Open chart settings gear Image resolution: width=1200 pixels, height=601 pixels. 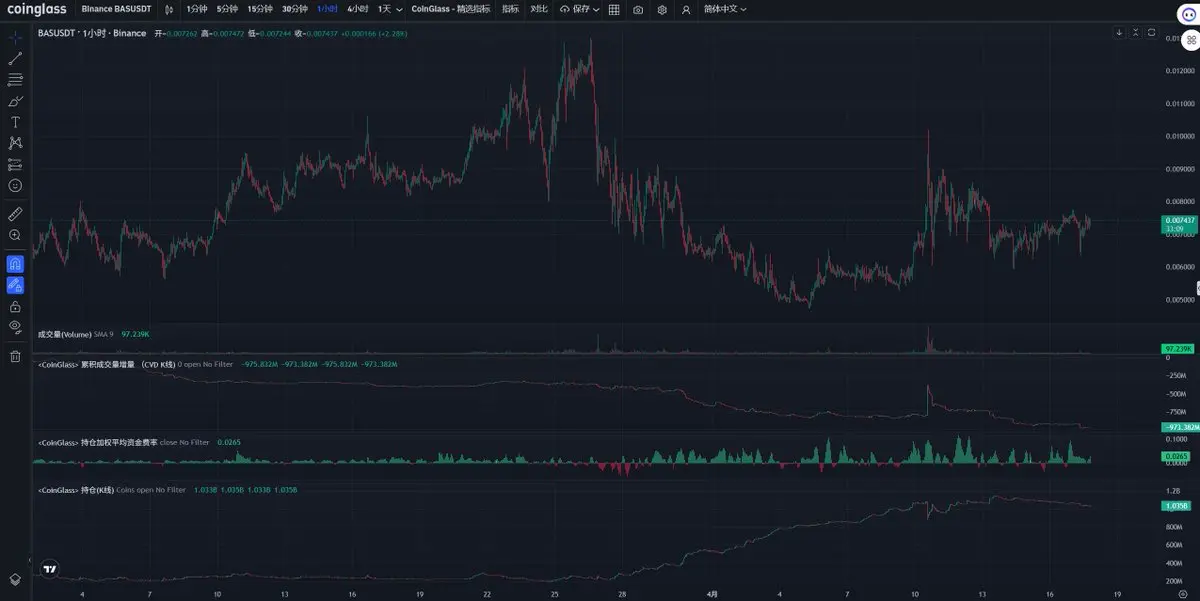coord(662,9)
